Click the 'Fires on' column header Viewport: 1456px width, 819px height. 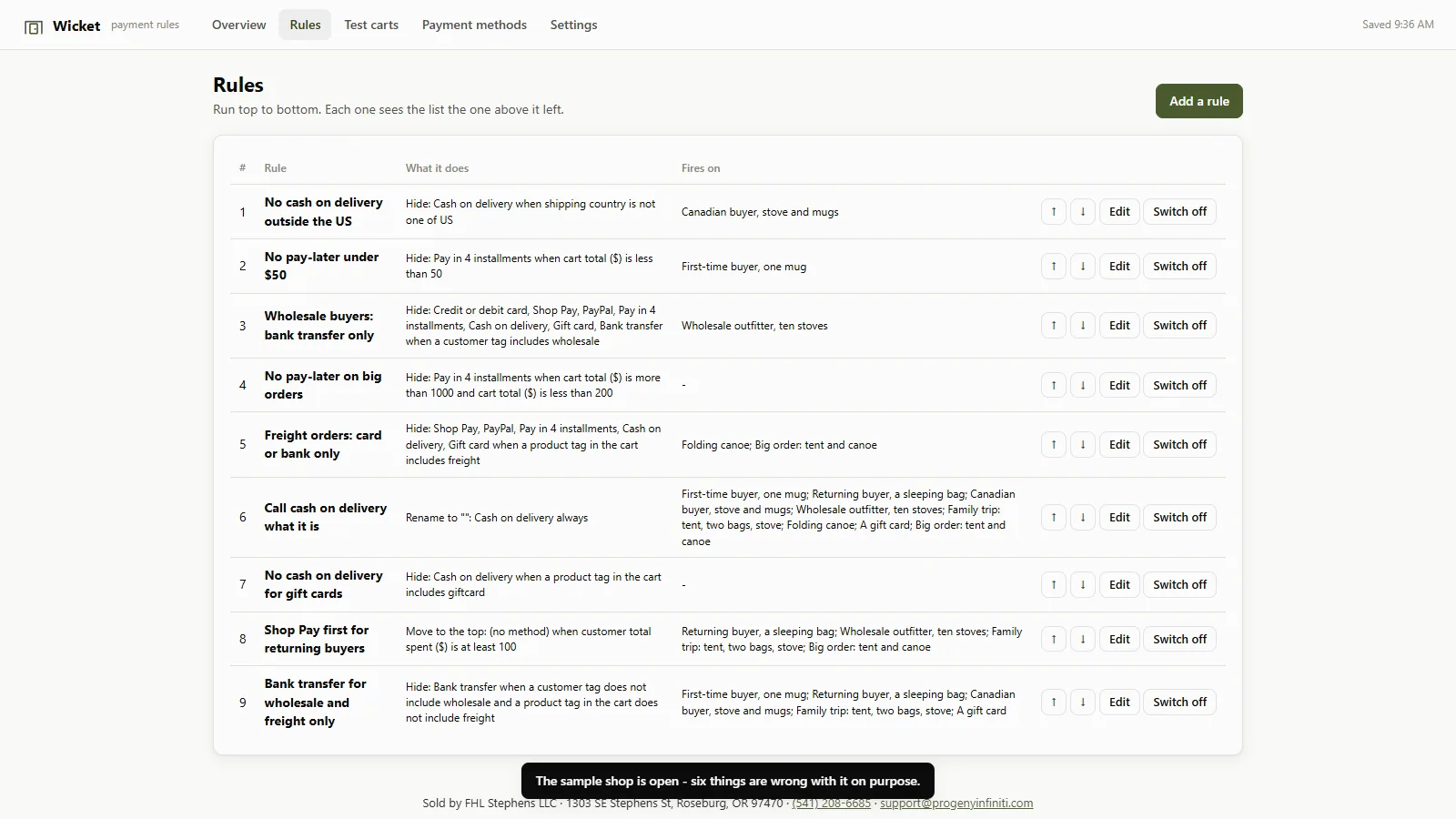tap(701, 168)
